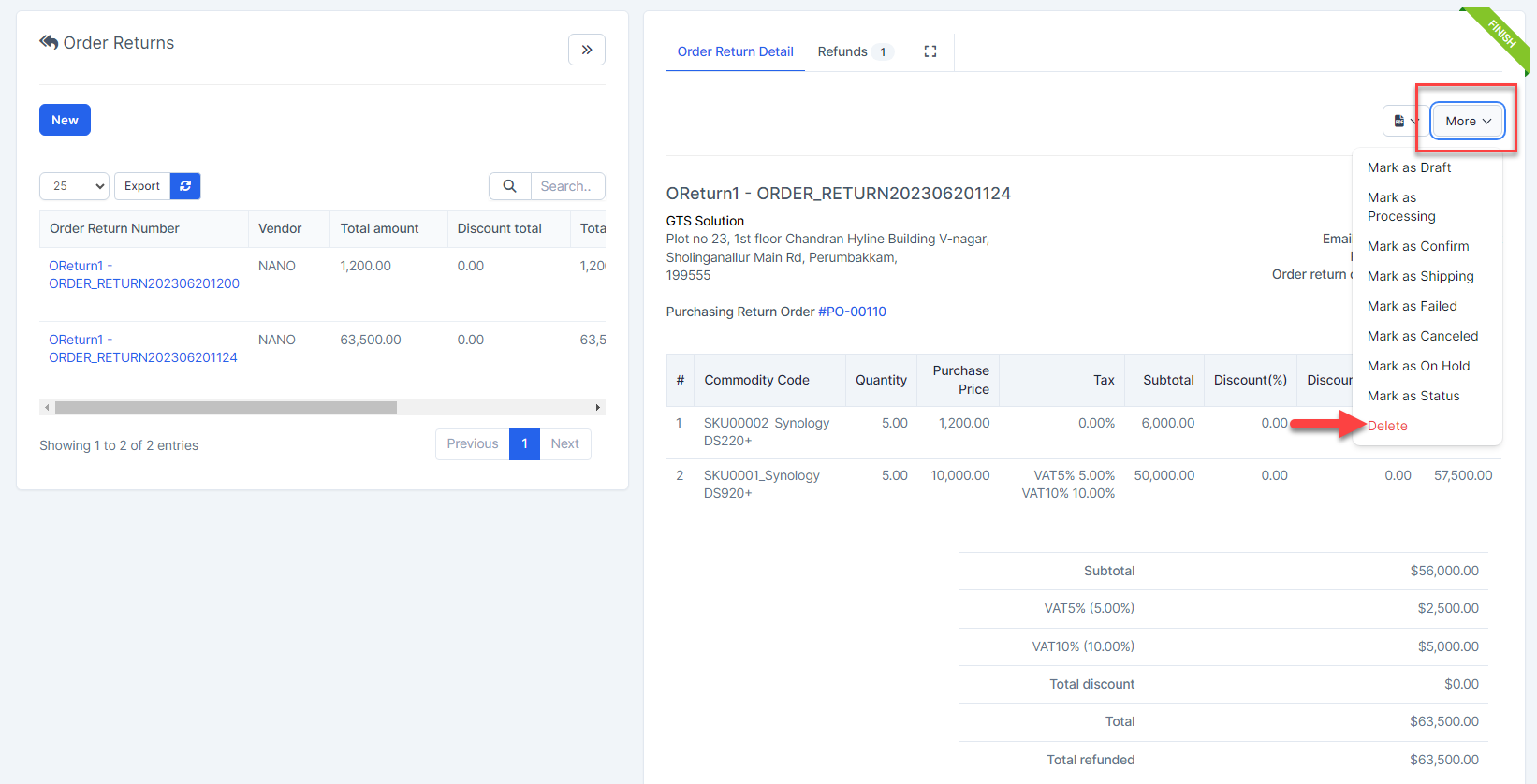Screen dimensions: 1537x784
Task: Click into the Search input field
Action: pyautogui.click(x=566, y=186)
